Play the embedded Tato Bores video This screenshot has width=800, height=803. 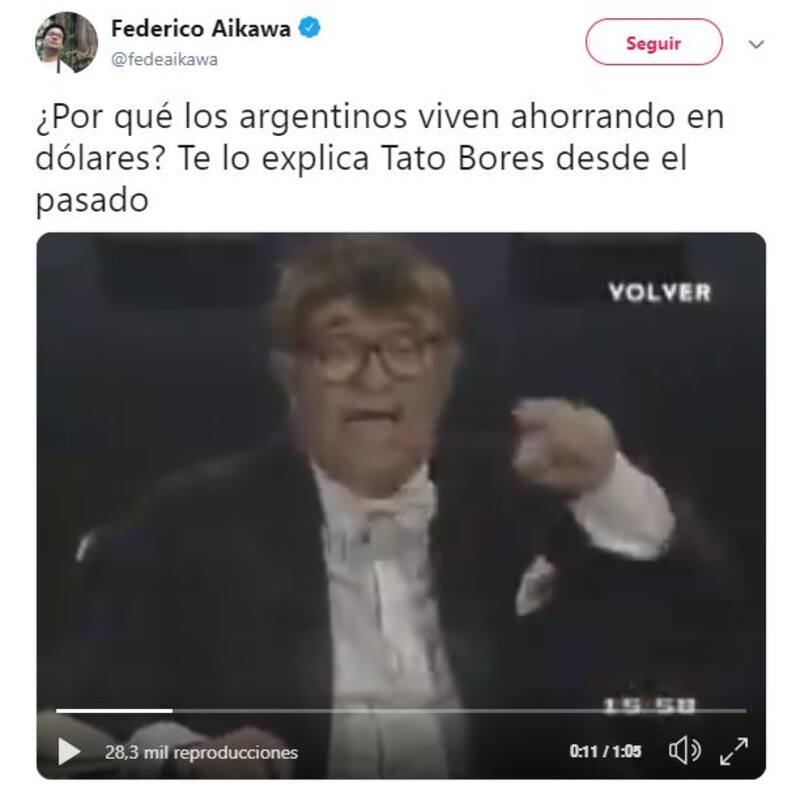pos(69,751)
